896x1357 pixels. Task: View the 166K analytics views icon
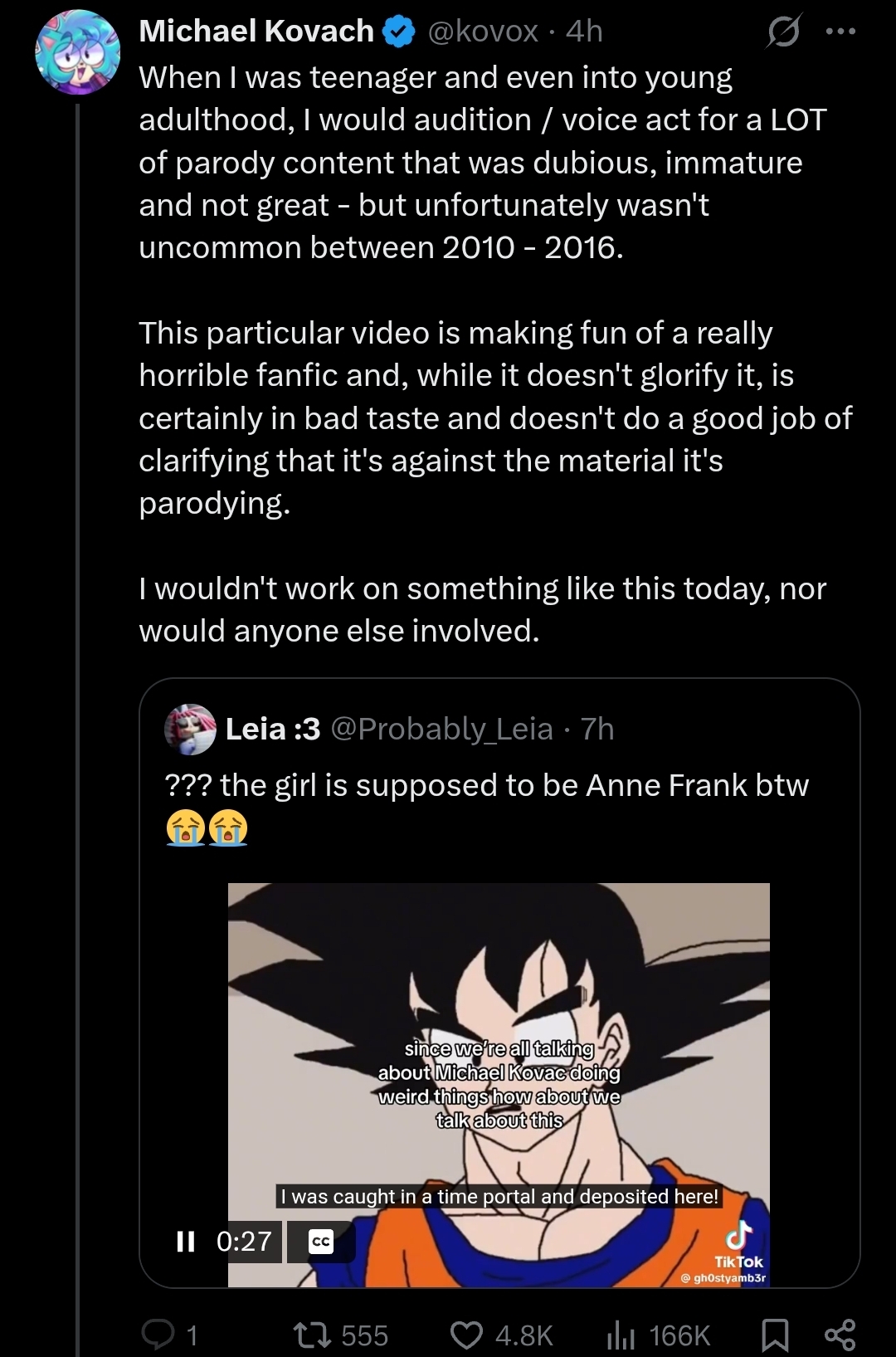(x=621, y=1334)
